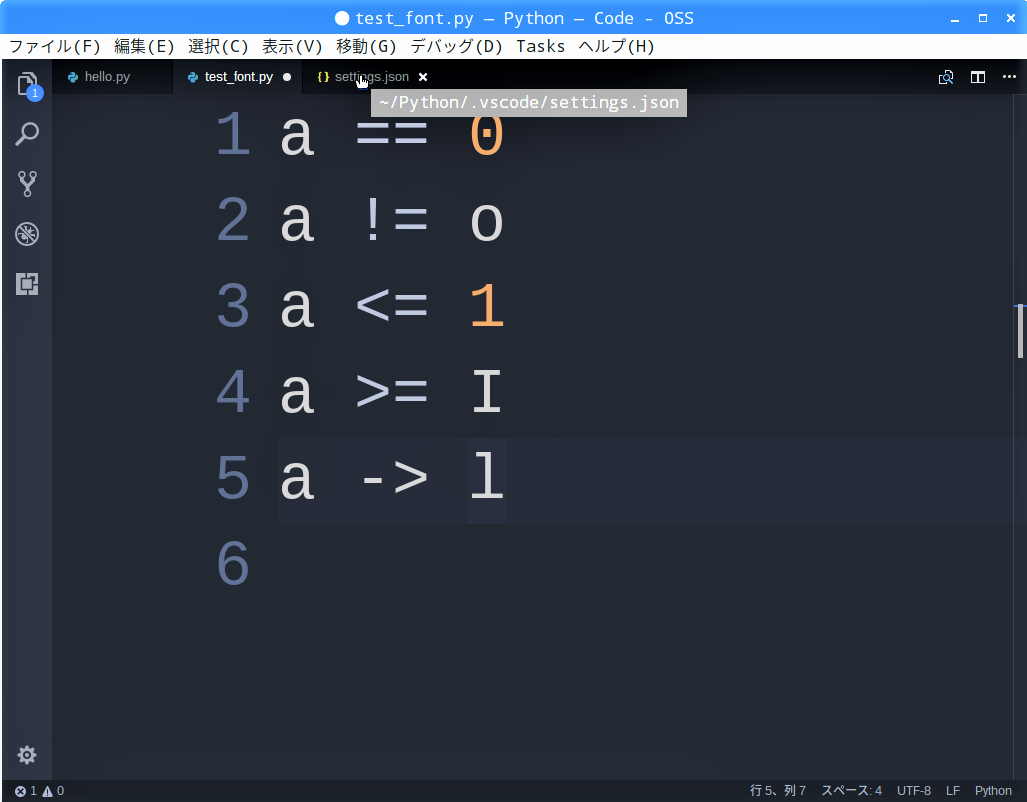
Task: Click the open changes preview icon
Action: (946, 77)
